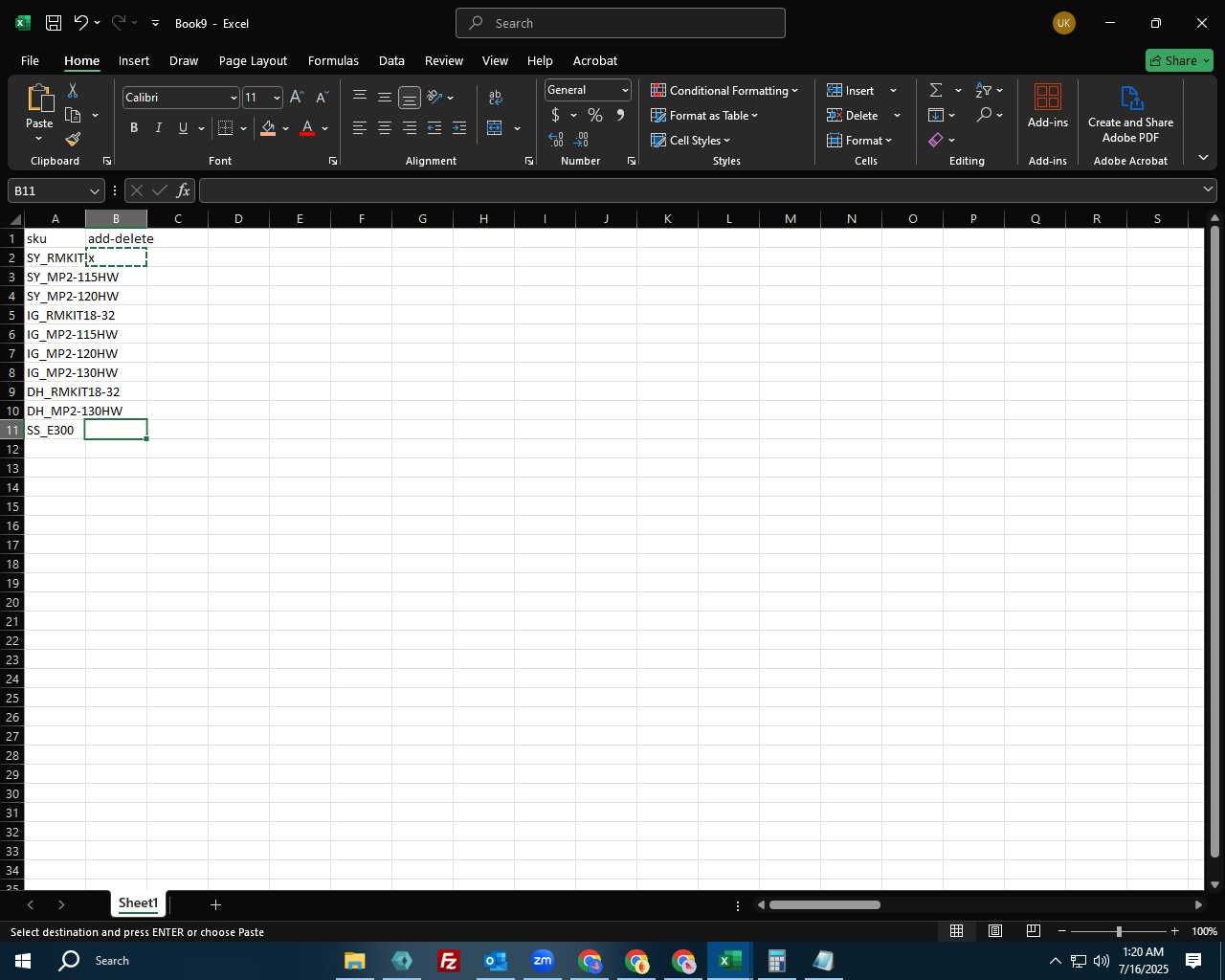This screenshot has height=980, width=1225.
Task: Click the Paste clipboard icon
Action: 39,99
